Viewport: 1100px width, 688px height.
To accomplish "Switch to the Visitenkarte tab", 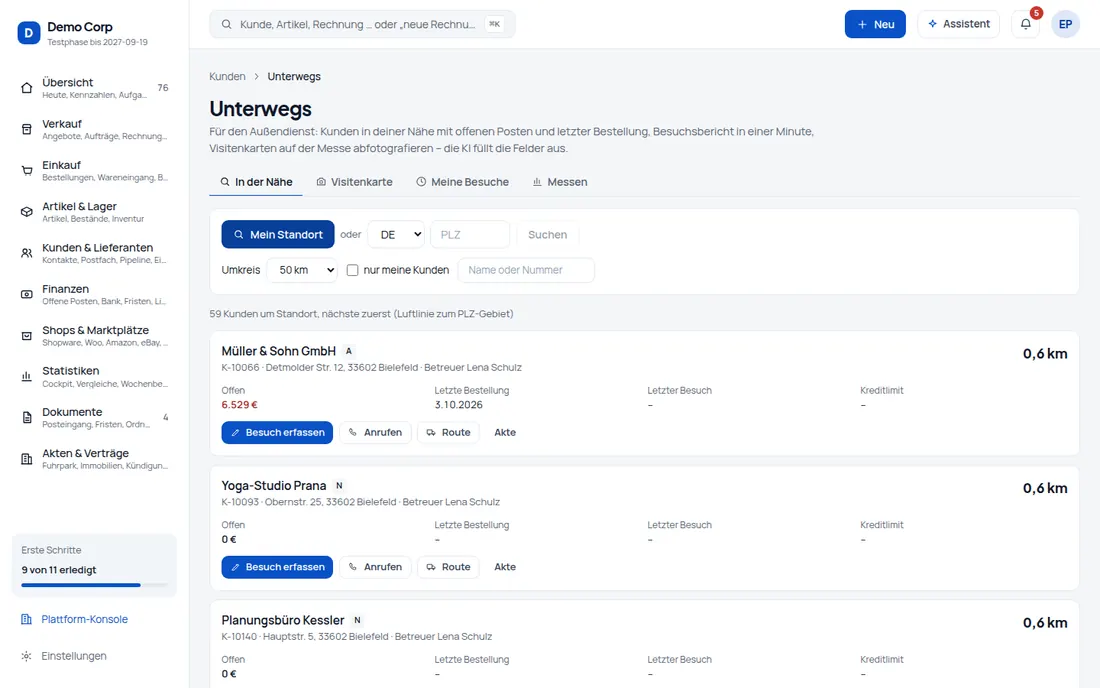I will pyautogui.click(x=354, y=182).
